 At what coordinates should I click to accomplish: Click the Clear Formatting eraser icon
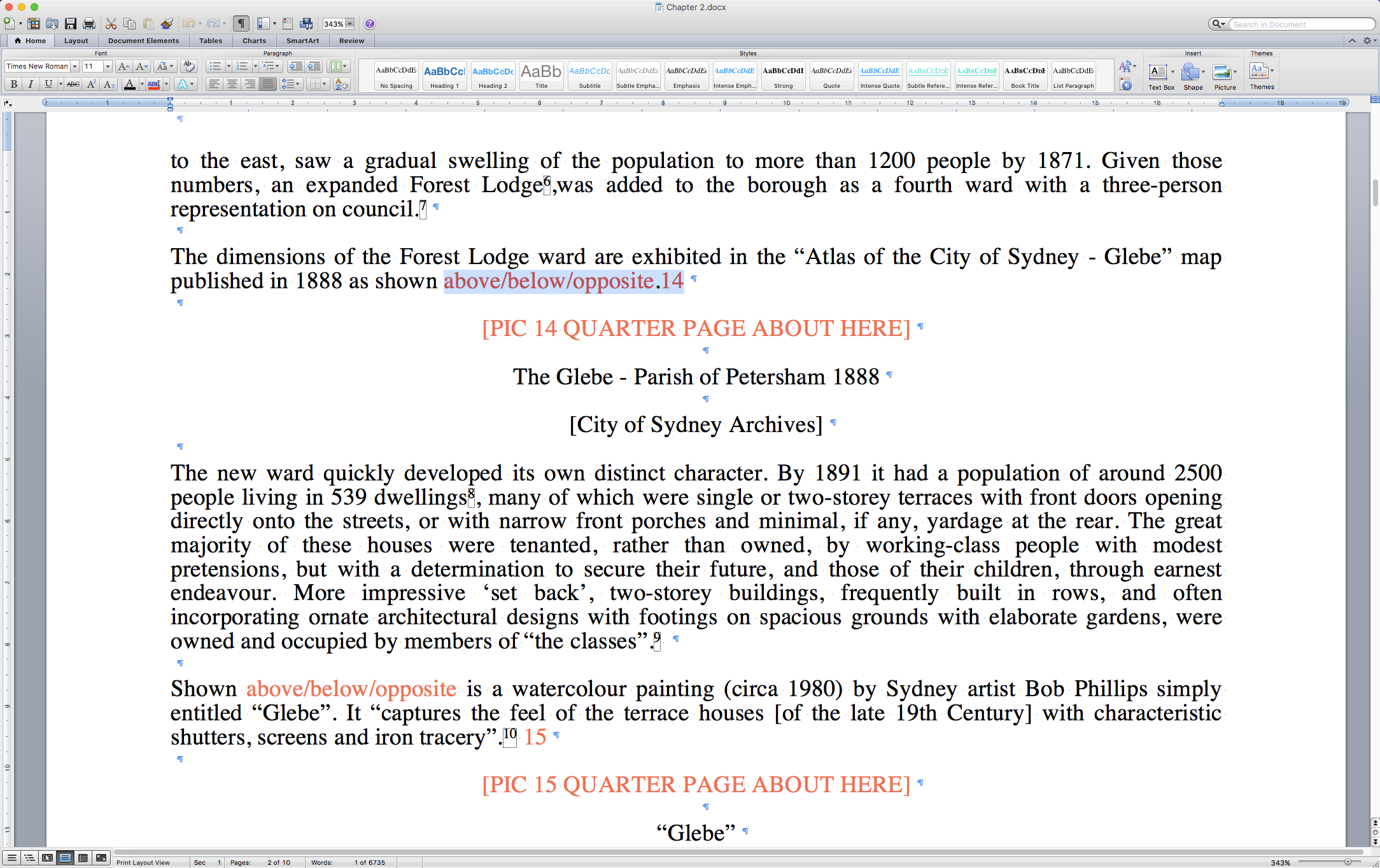coord(188,66)
